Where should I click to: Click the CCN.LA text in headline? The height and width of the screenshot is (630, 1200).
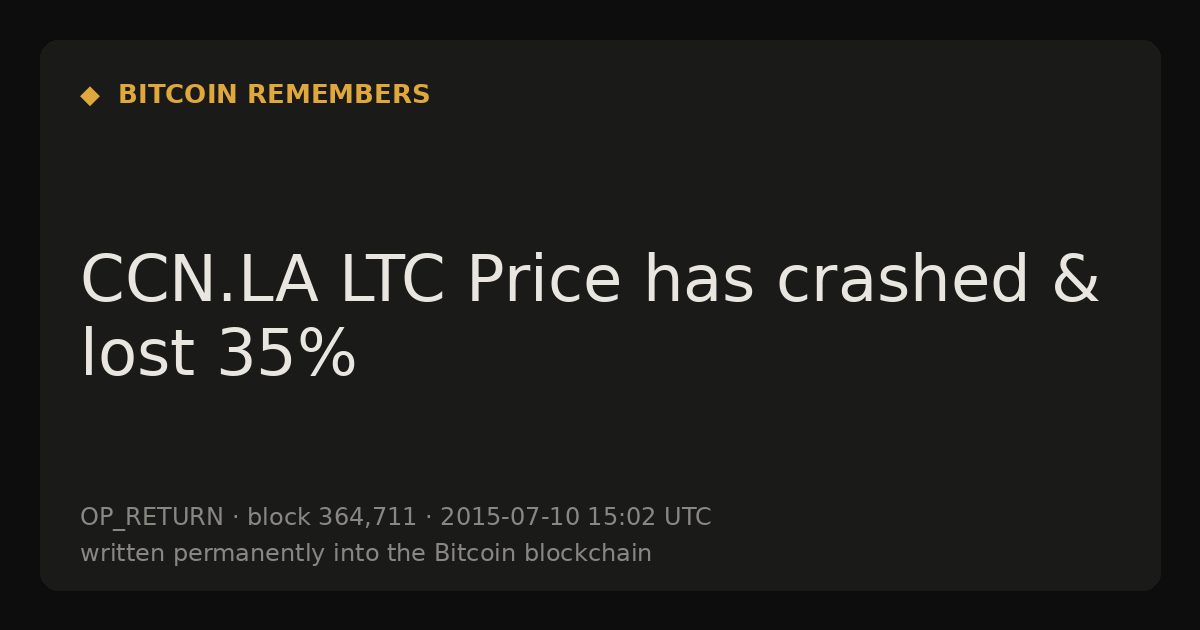coord(199,281)
